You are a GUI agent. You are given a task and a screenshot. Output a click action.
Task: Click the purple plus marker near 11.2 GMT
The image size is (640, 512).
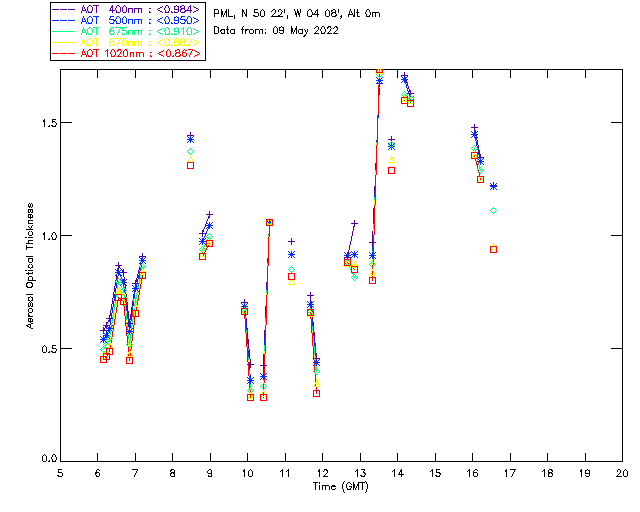tap(291, 242)
